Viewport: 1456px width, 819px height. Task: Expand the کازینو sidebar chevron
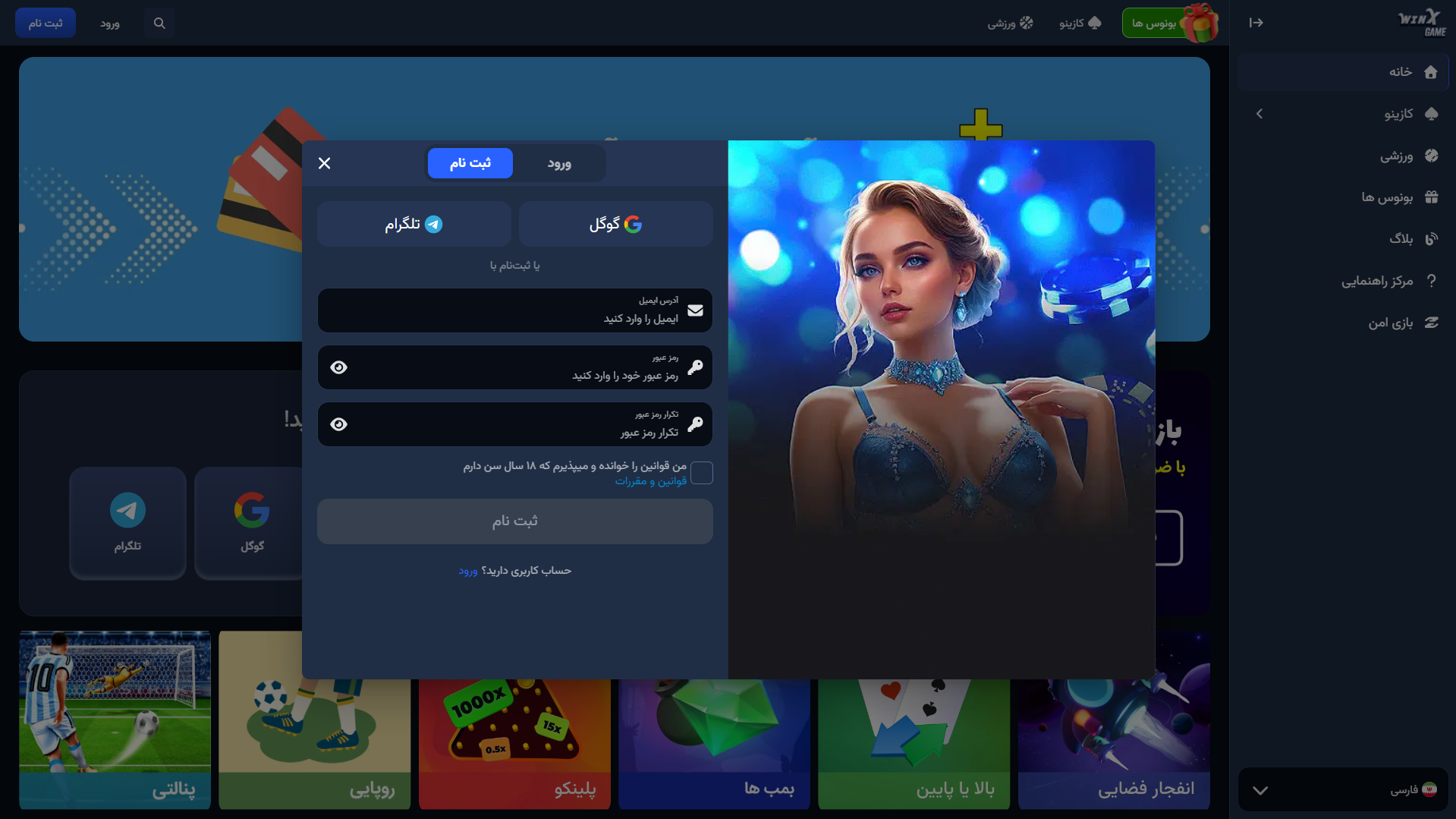coord(1259,114)
